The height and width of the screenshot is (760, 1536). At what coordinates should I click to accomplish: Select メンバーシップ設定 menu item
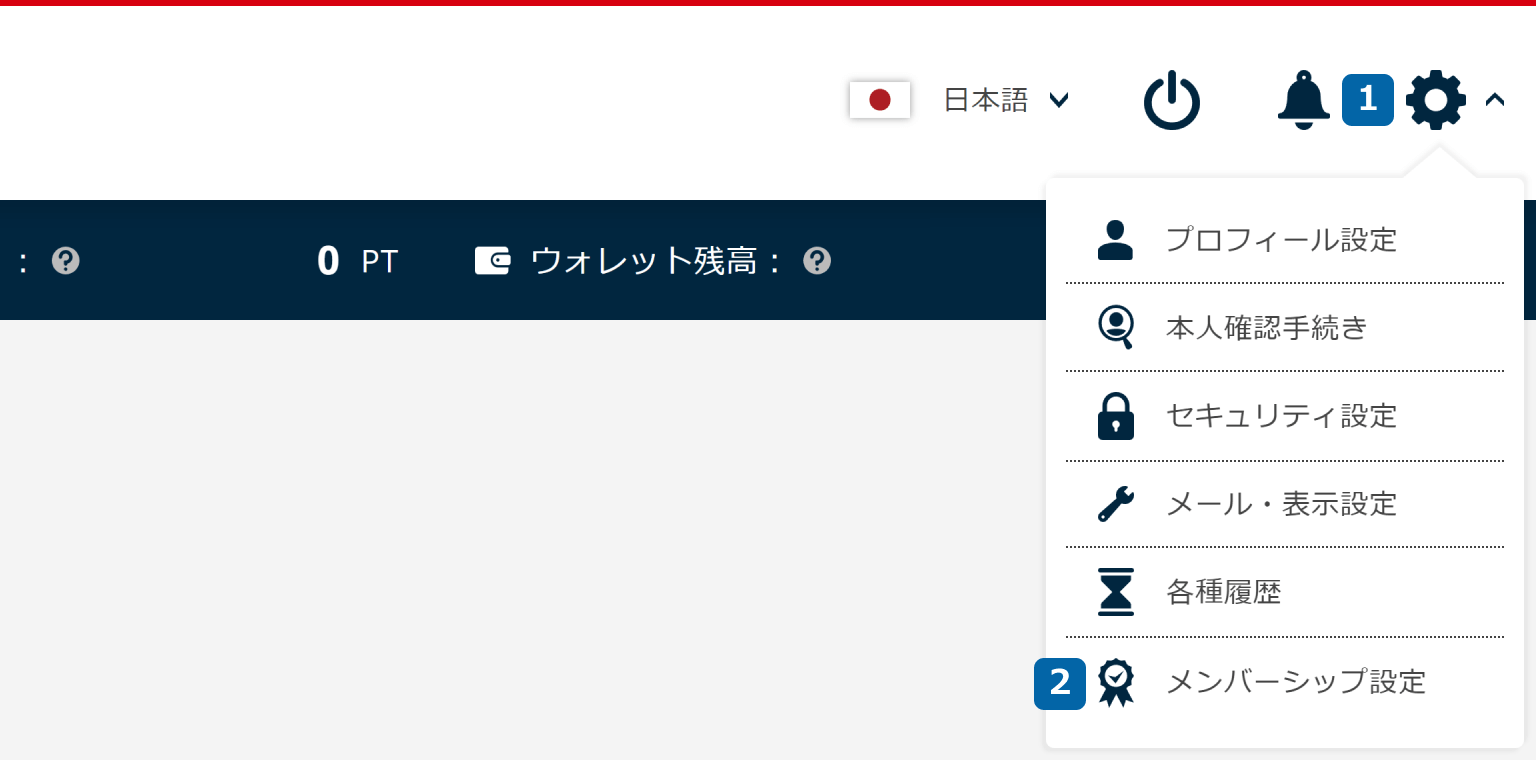coord(1285,682)
